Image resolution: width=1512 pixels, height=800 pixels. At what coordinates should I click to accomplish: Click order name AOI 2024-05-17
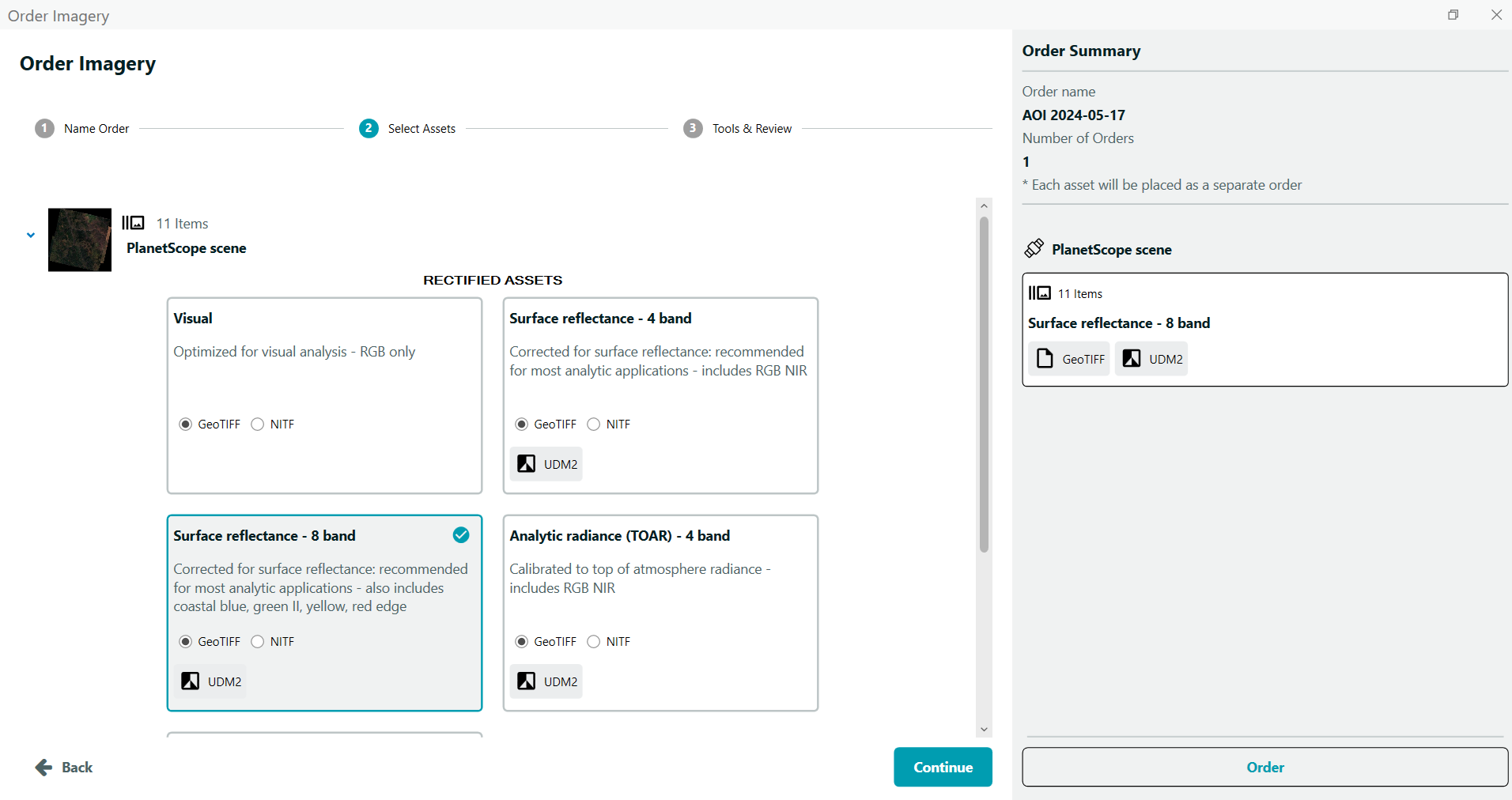click(1073, 115)
